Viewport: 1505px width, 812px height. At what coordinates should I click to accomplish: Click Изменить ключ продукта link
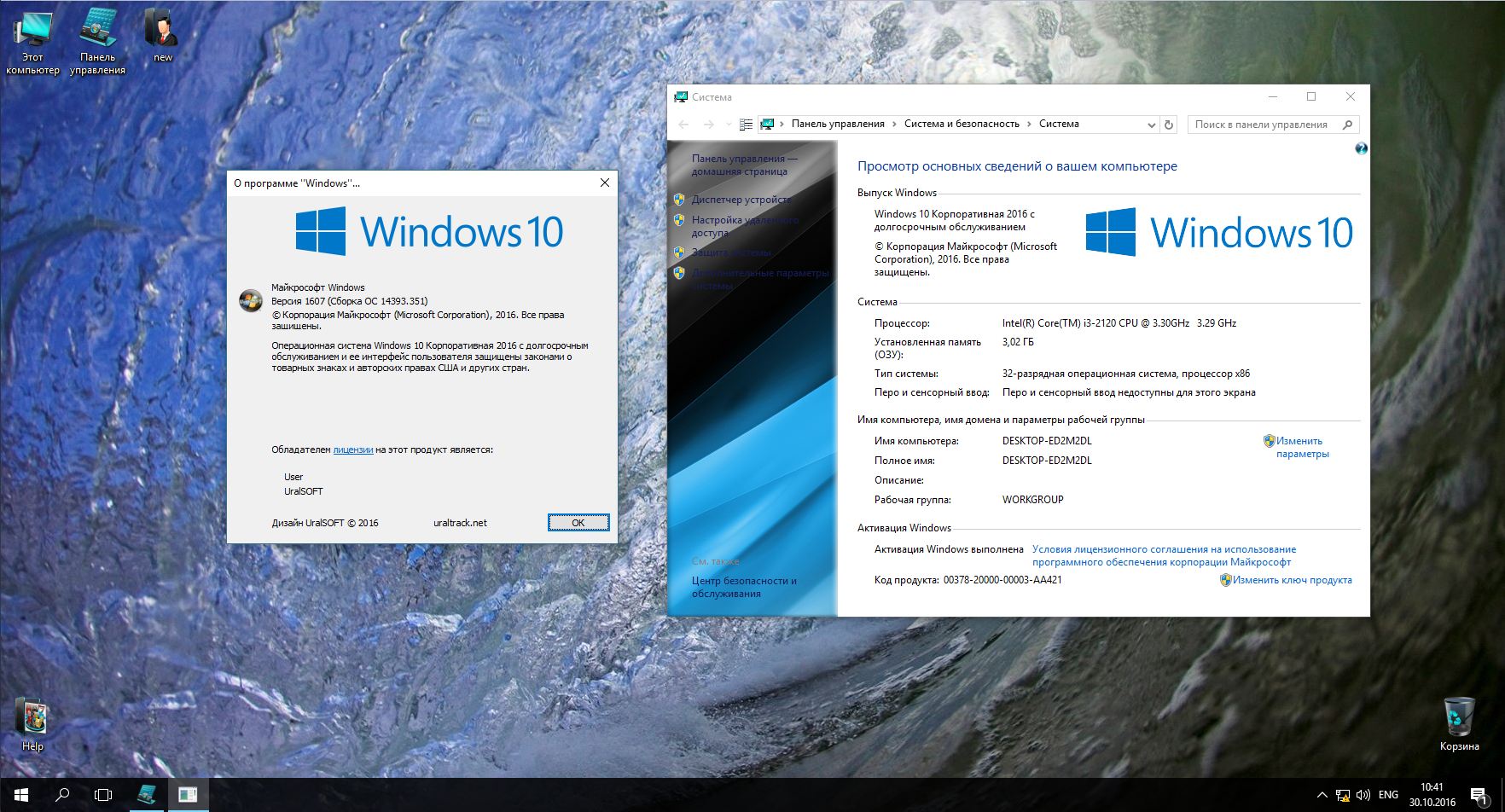coord(1292,580)
